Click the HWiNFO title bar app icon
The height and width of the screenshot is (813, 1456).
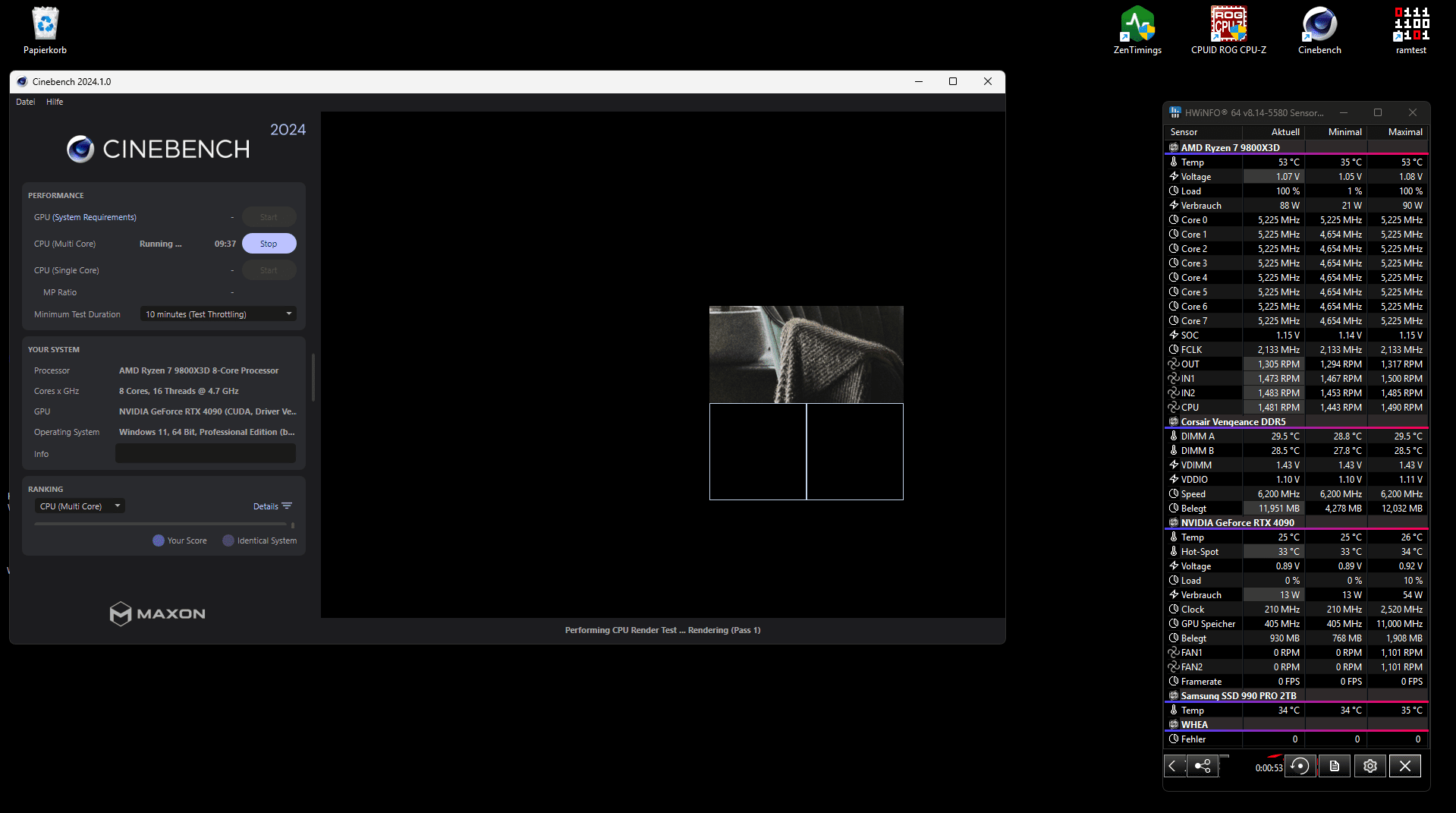[1175, 112]
